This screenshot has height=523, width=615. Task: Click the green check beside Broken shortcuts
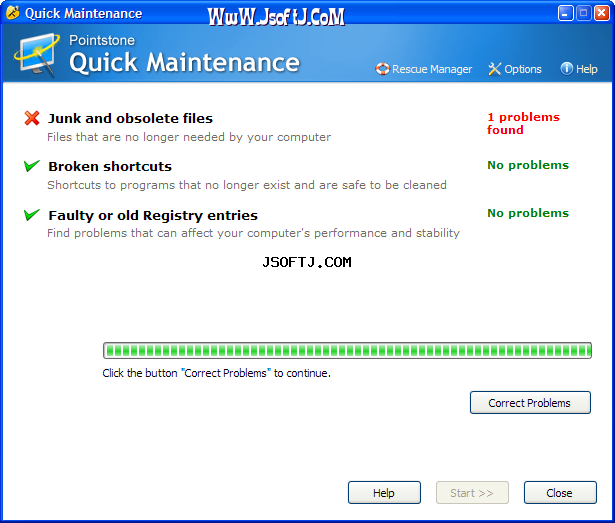click(32, 166)
